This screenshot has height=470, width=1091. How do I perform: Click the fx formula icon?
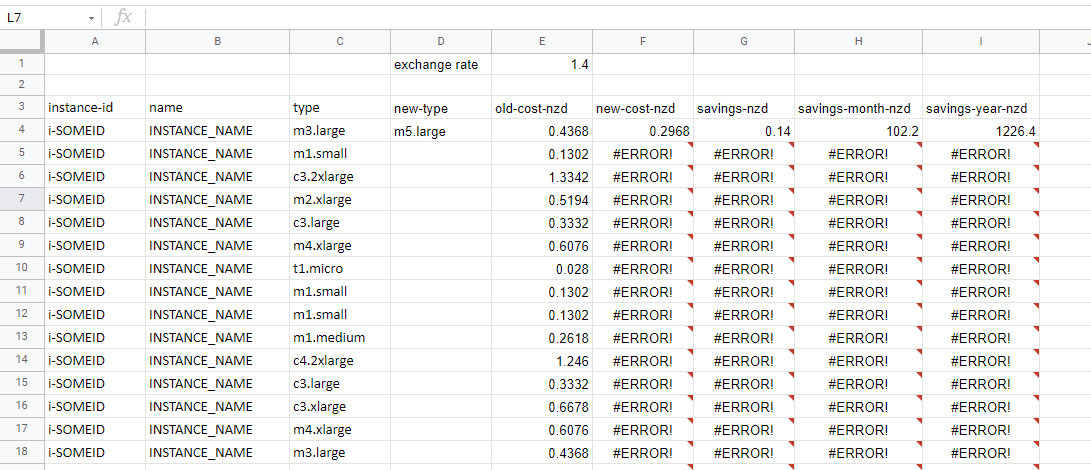tap(123, 17)
